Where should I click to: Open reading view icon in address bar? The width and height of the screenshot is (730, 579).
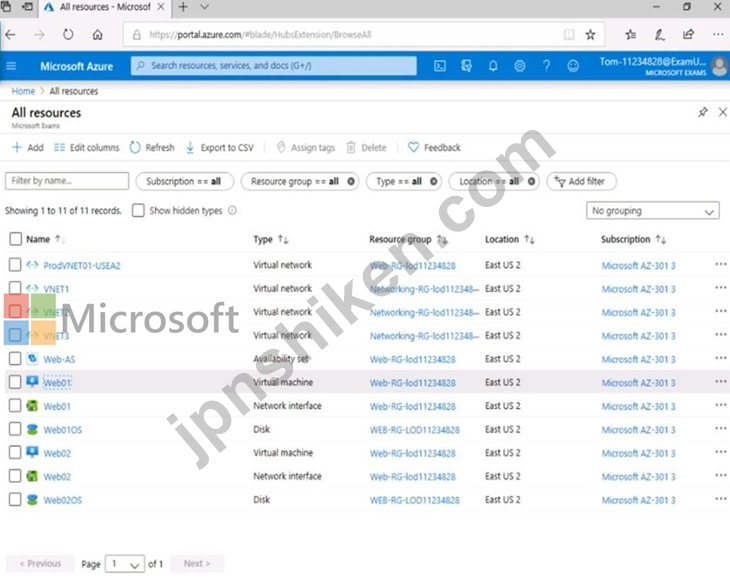tap(569, 34)
